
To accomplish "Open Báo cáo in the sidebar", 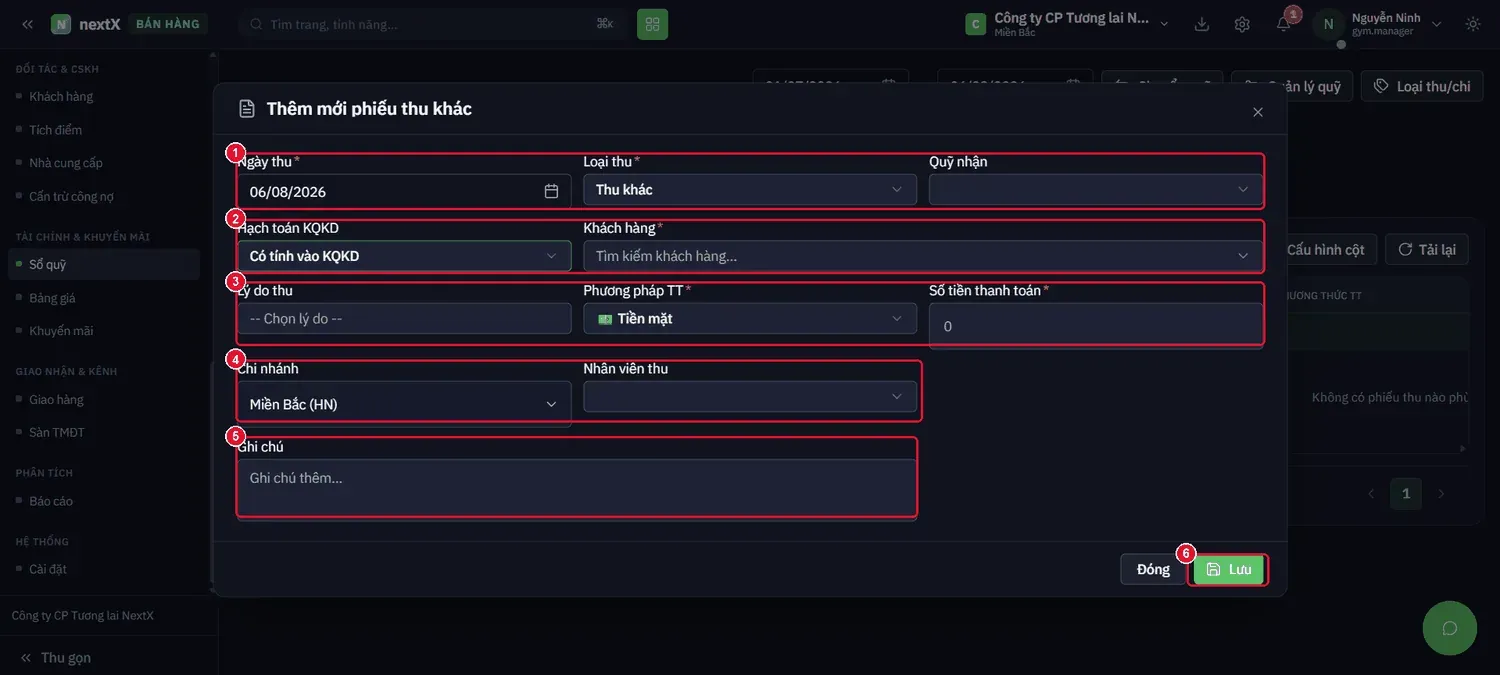I will click(51, 501).
